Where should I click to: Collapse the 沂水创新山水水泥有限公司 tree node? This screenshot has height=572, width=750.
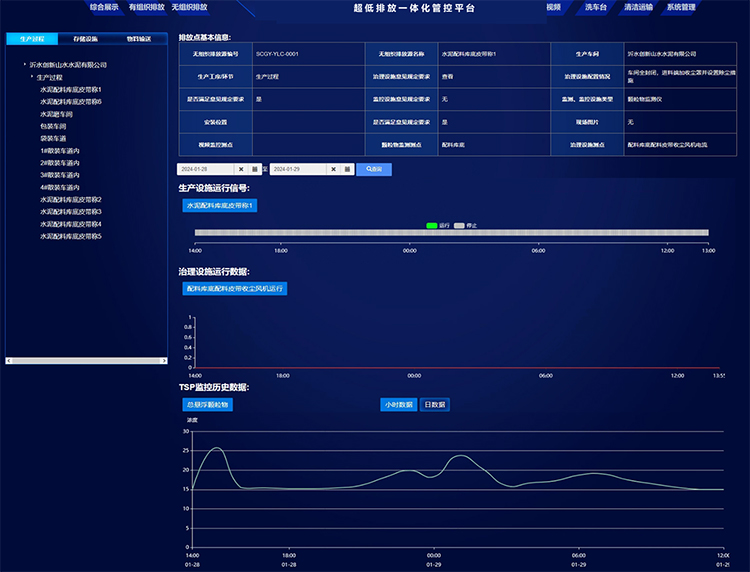24,65
